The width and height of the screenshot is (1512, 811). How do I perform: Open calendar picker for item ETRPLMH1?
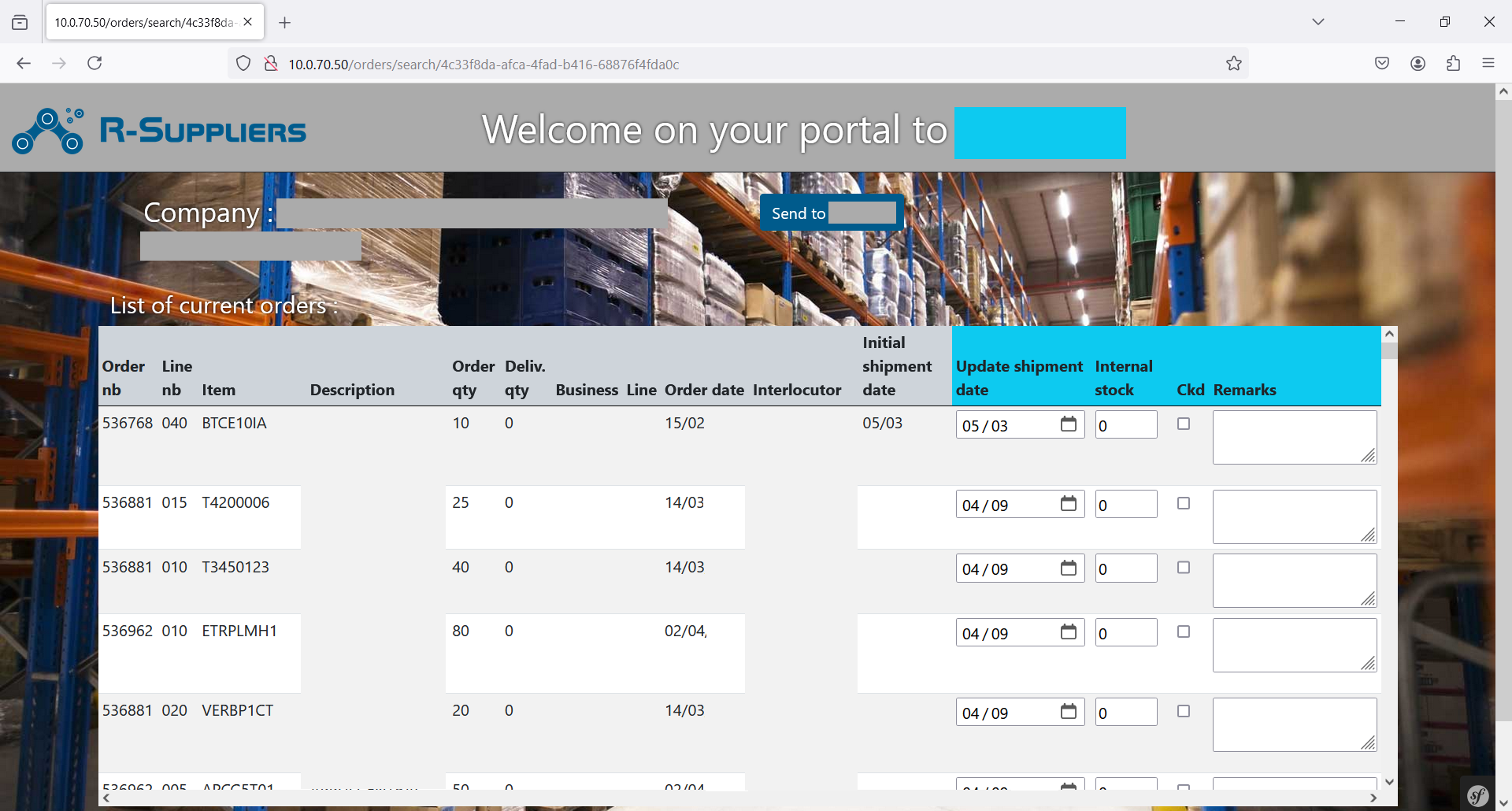1068,632
